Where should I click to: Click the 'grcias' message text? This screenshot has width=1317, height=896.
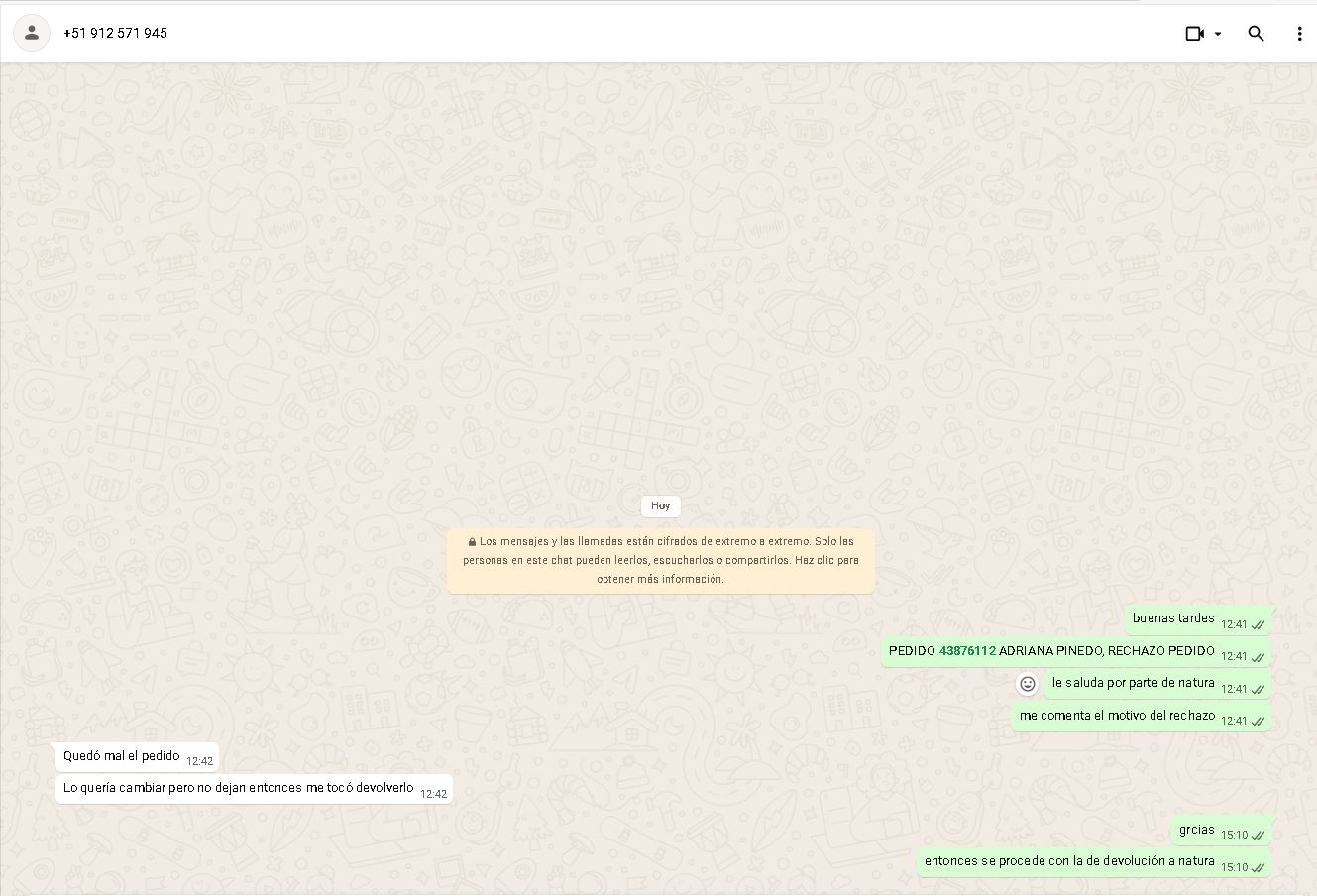(x=1196, y=830)
